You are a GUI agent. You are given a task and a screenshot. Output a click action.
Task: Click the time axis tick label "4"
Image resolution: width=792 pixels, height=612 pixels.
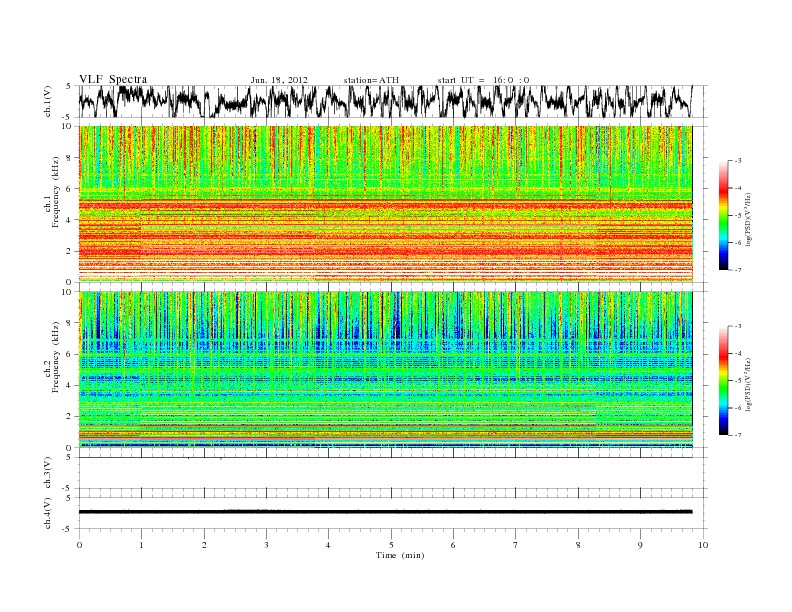[x=328, y=545]
